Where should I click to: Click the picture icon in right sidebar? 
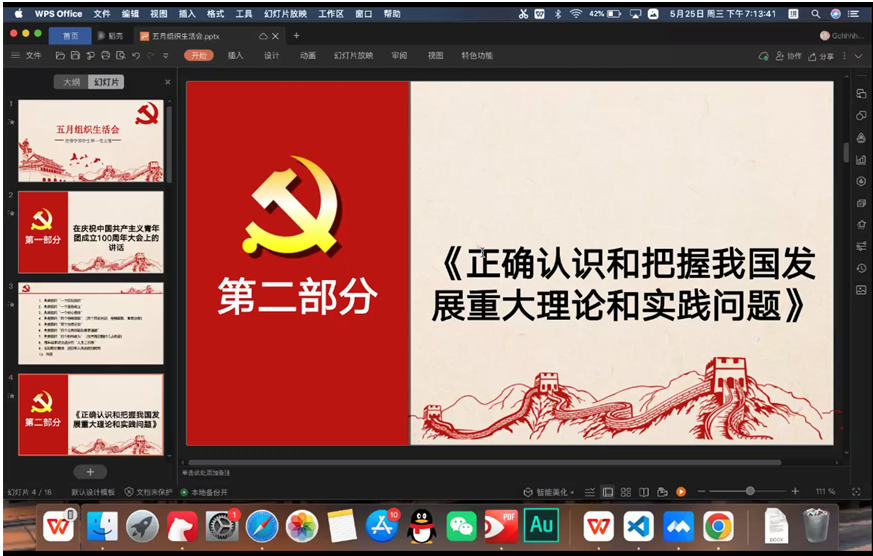pos(861,290)
